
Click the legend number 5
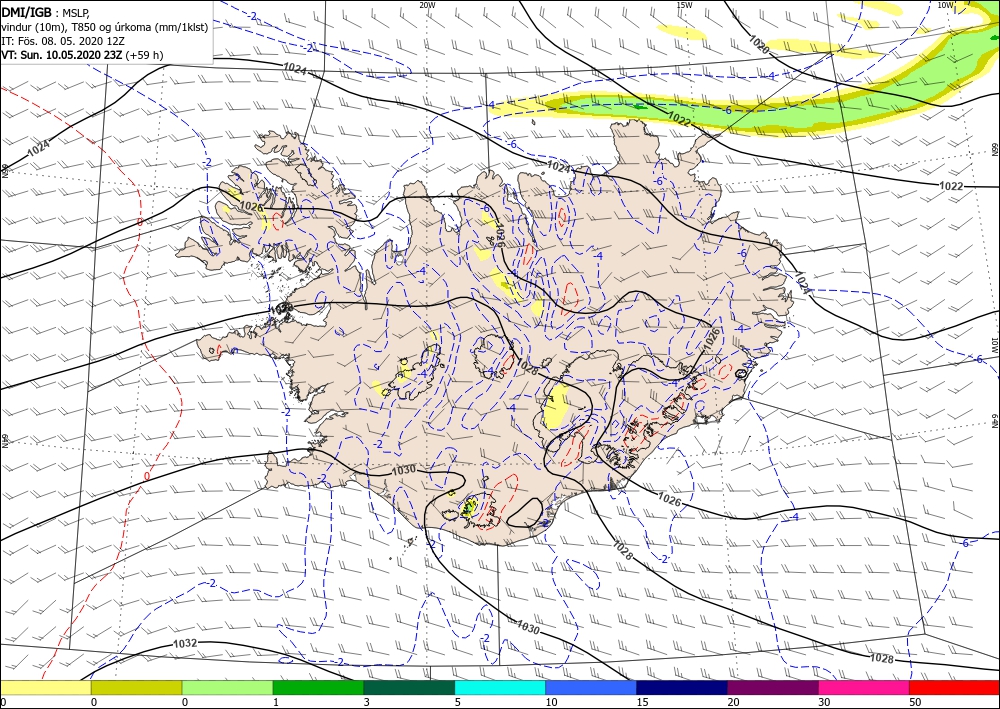pos(458,703)
